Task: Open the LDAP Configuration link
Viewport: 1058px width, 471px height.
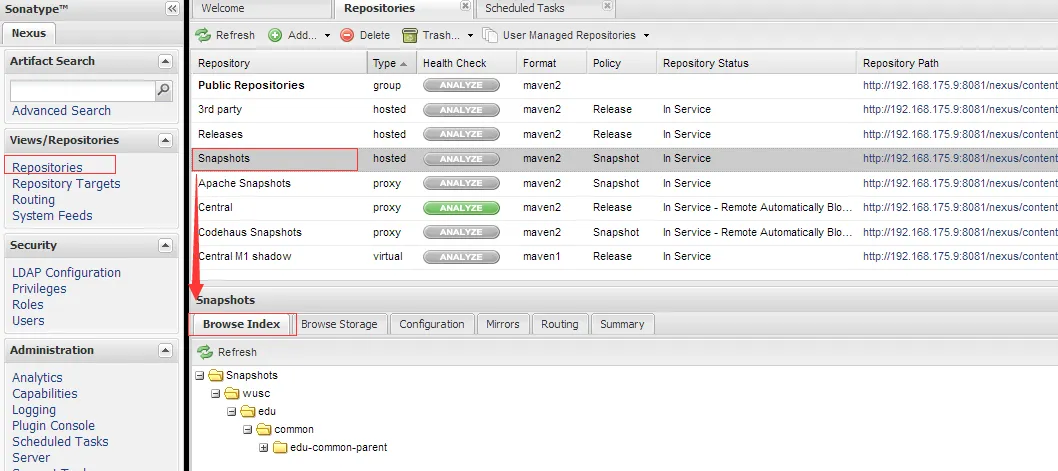Action: [66, 273]
